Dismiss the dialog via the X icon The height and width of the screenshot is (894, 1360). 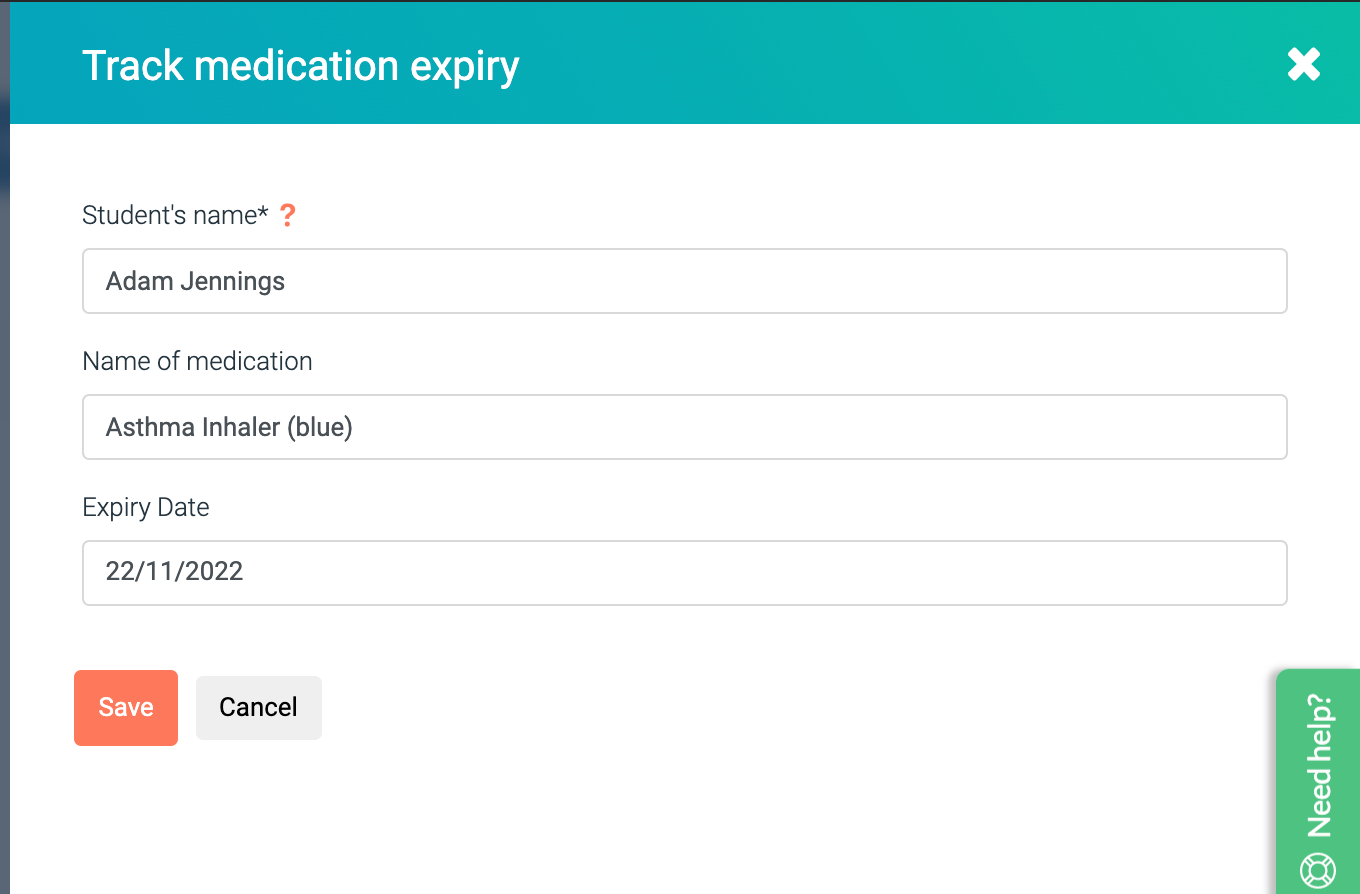click(1304, 64)
